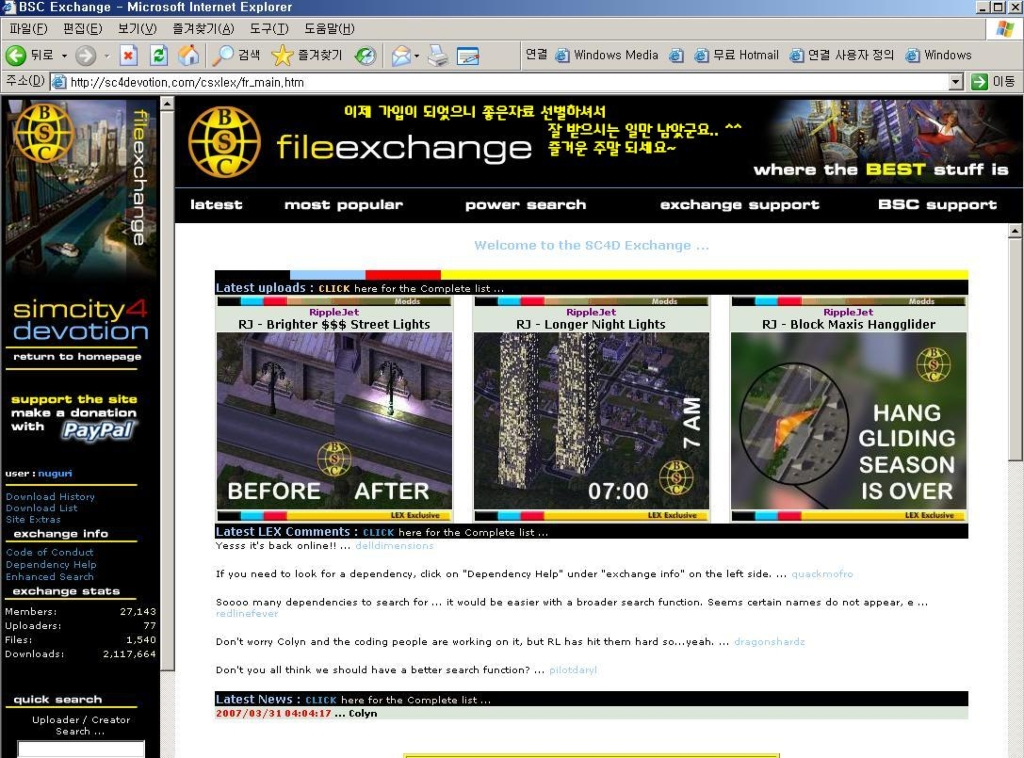Open the power search tab

(526, 204)
